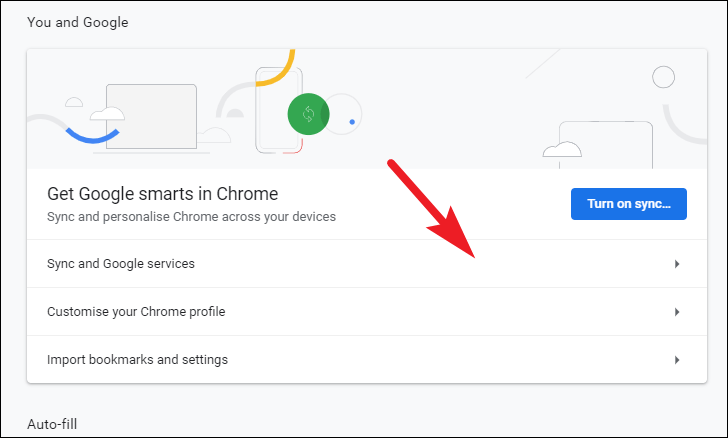
Task: Open the Sync and Google services entry
Action: point(367,264)
